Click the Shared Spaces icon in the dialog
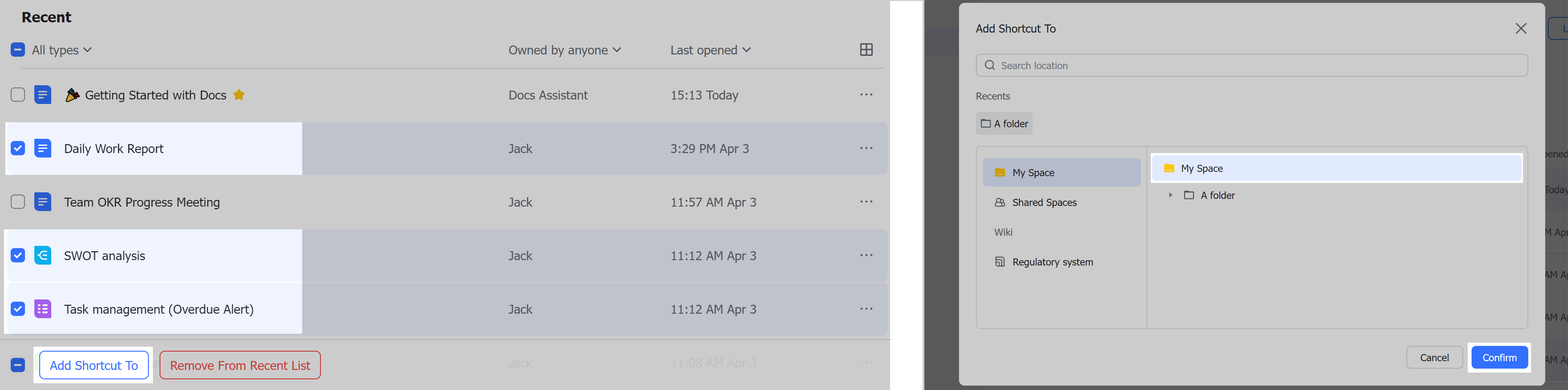Image resolution: width=1568 pixels, height=390 pixels. [1000, 202]
